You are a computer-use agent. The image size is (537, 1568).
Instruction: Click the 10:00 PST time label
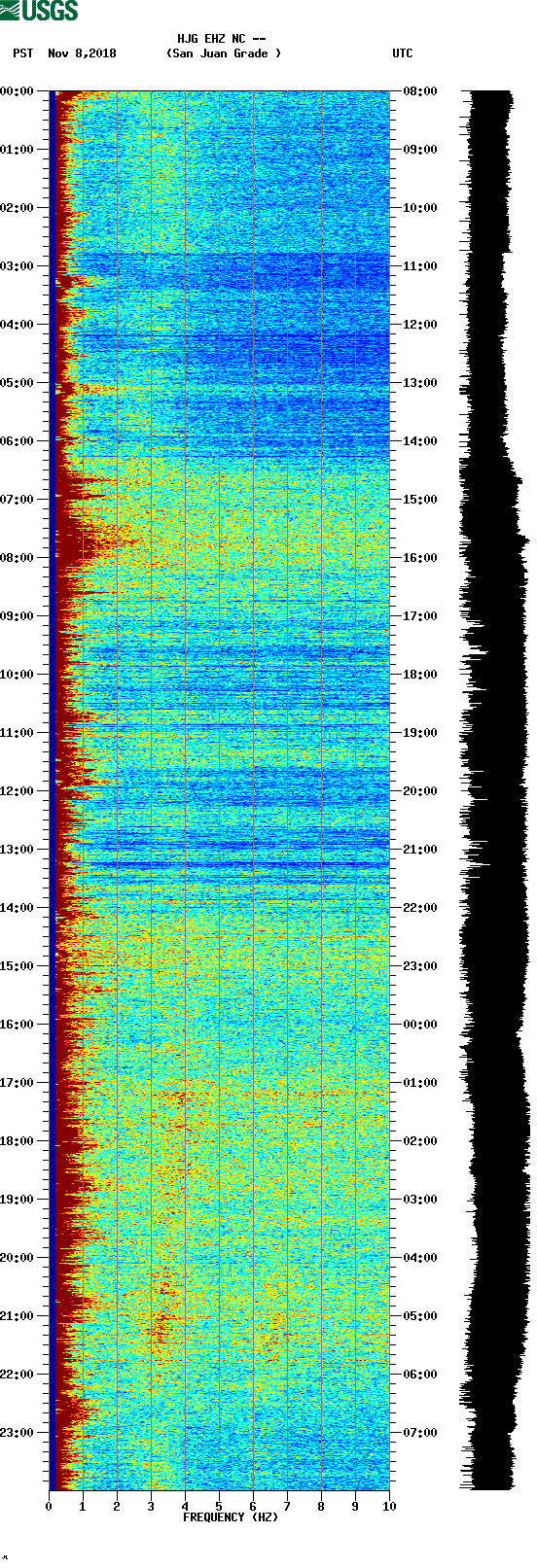click(18, 675)
